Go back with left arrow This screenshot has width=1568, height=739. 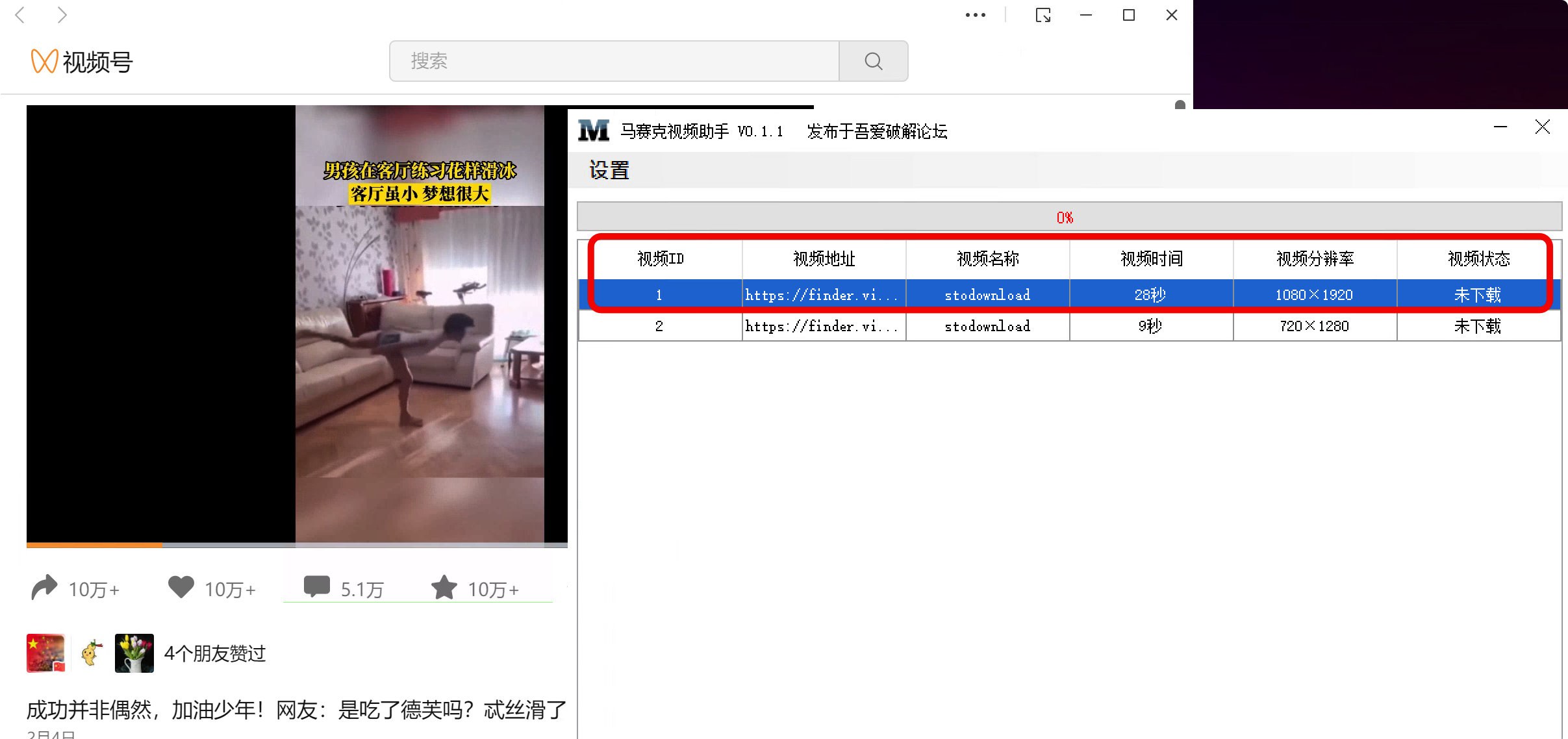[x=20, y=15]
